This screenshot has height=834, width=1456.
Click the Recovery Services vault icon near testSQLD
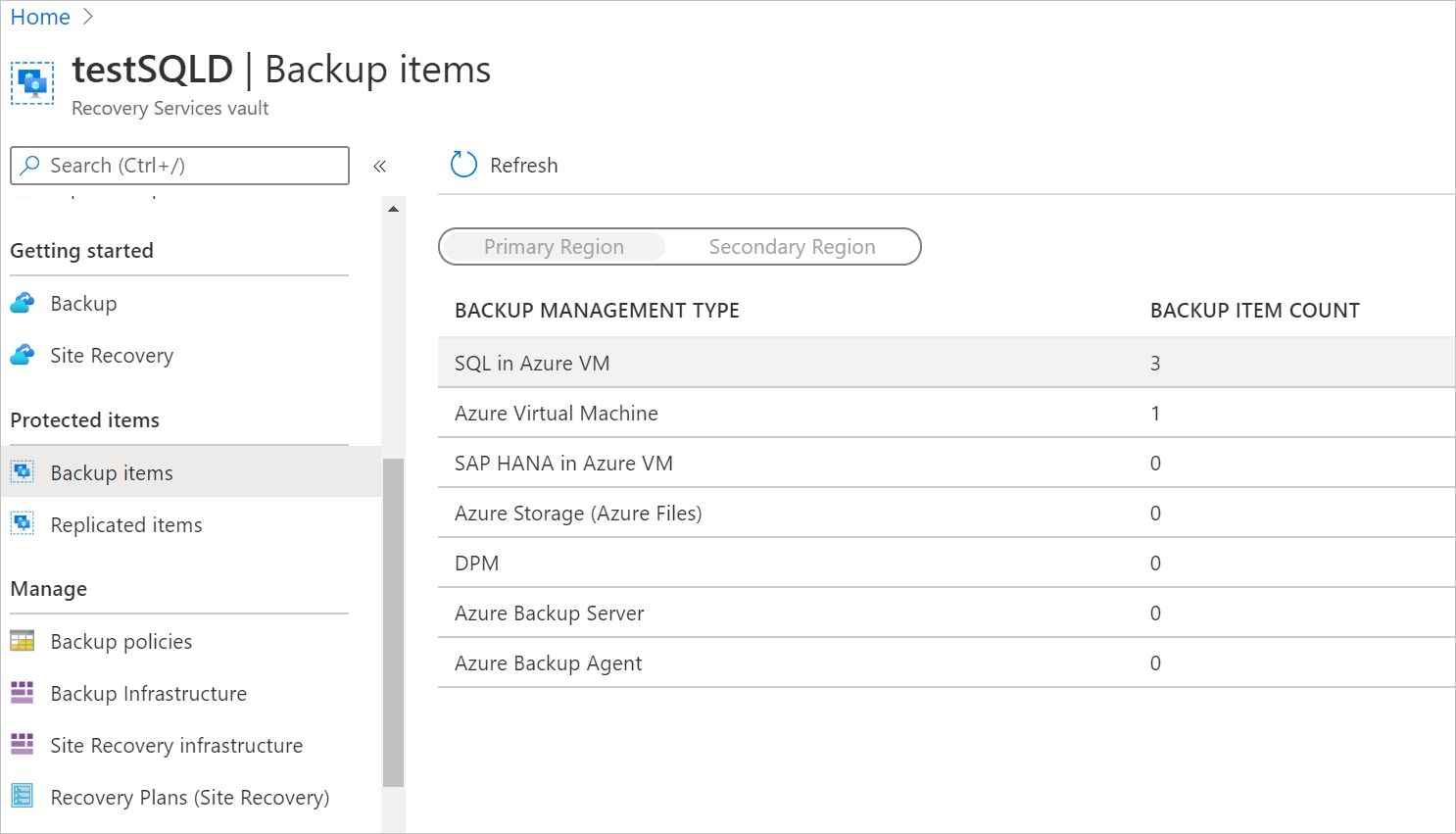(x=32, y=82)
